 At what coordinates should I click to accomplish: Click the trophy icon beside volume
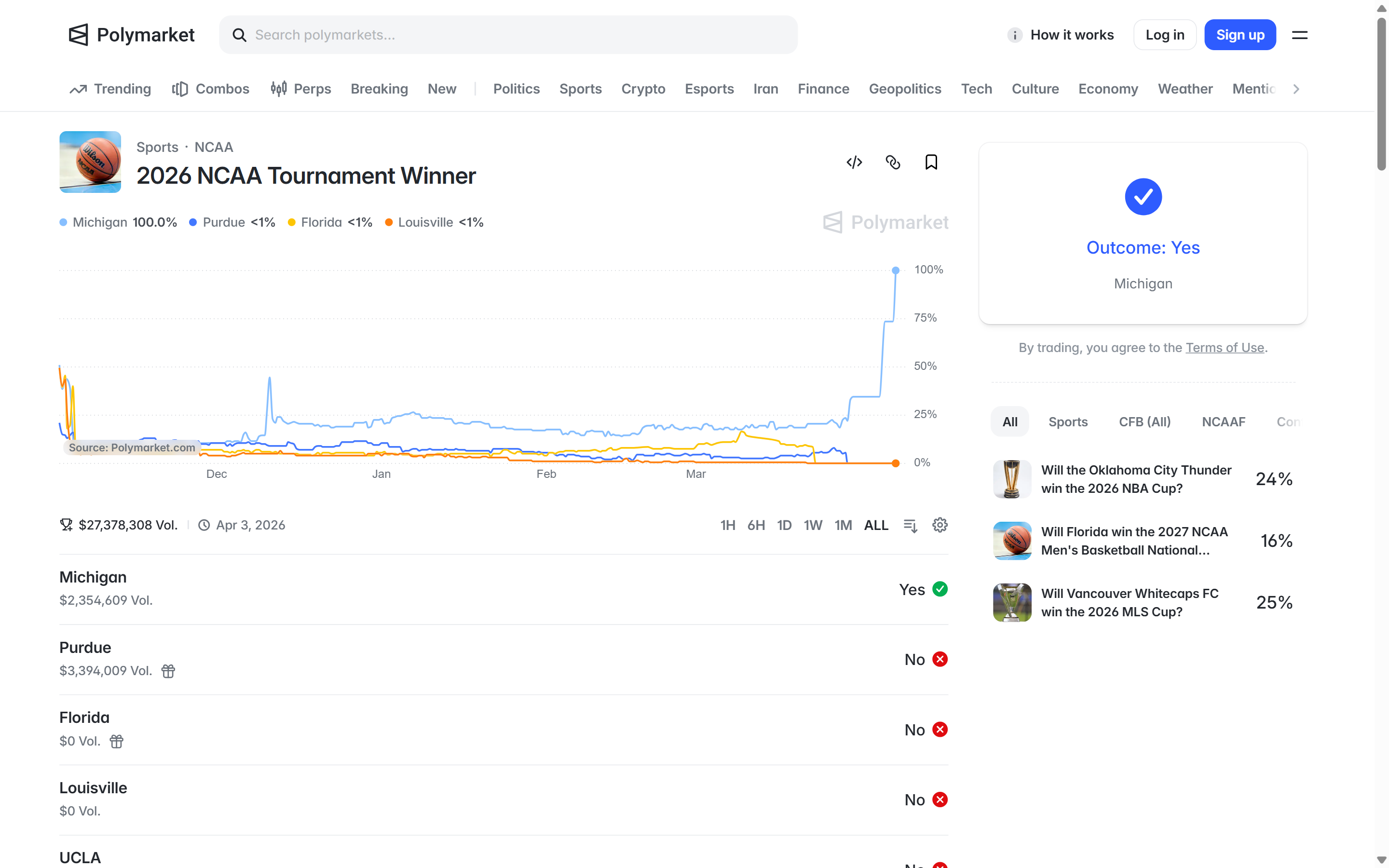coord(66,525)
